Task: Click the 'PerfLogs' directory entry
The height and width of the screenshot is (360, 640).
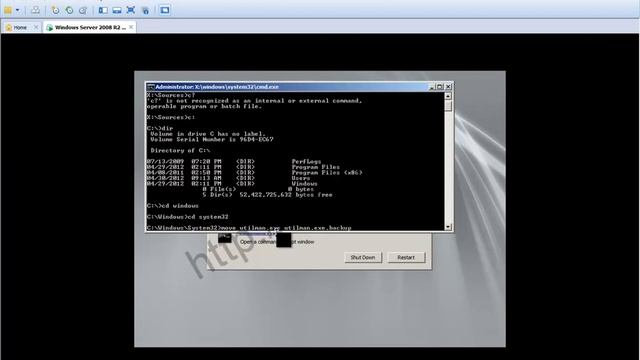Action: (306, 162)
